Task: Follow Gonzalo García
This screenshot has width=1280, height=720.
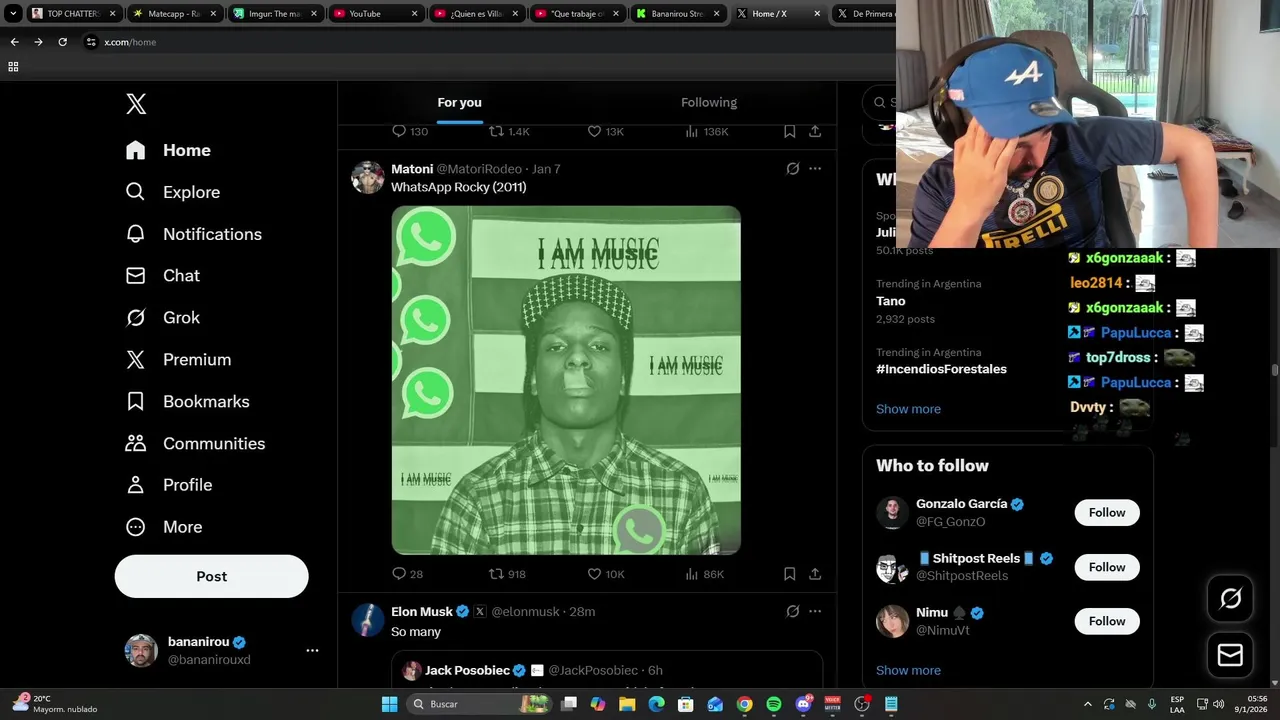Action: pyautogui.click(x=1106, y=513)
